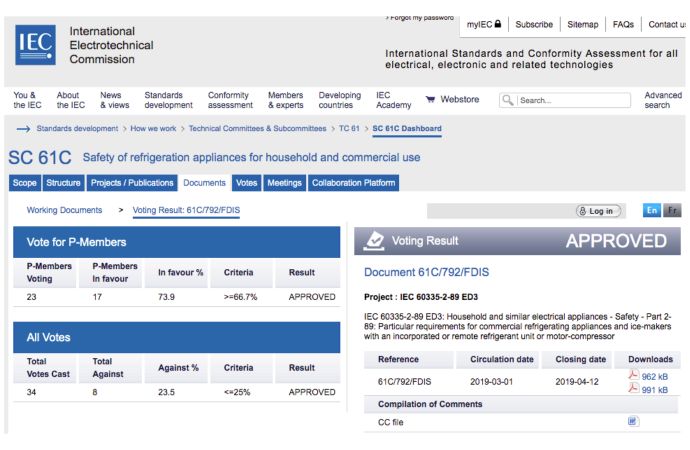Image resolution: width=690 pixels, height=450 pixels.
Task: Click the criteria value <=25%
Action: coord(237,392)
